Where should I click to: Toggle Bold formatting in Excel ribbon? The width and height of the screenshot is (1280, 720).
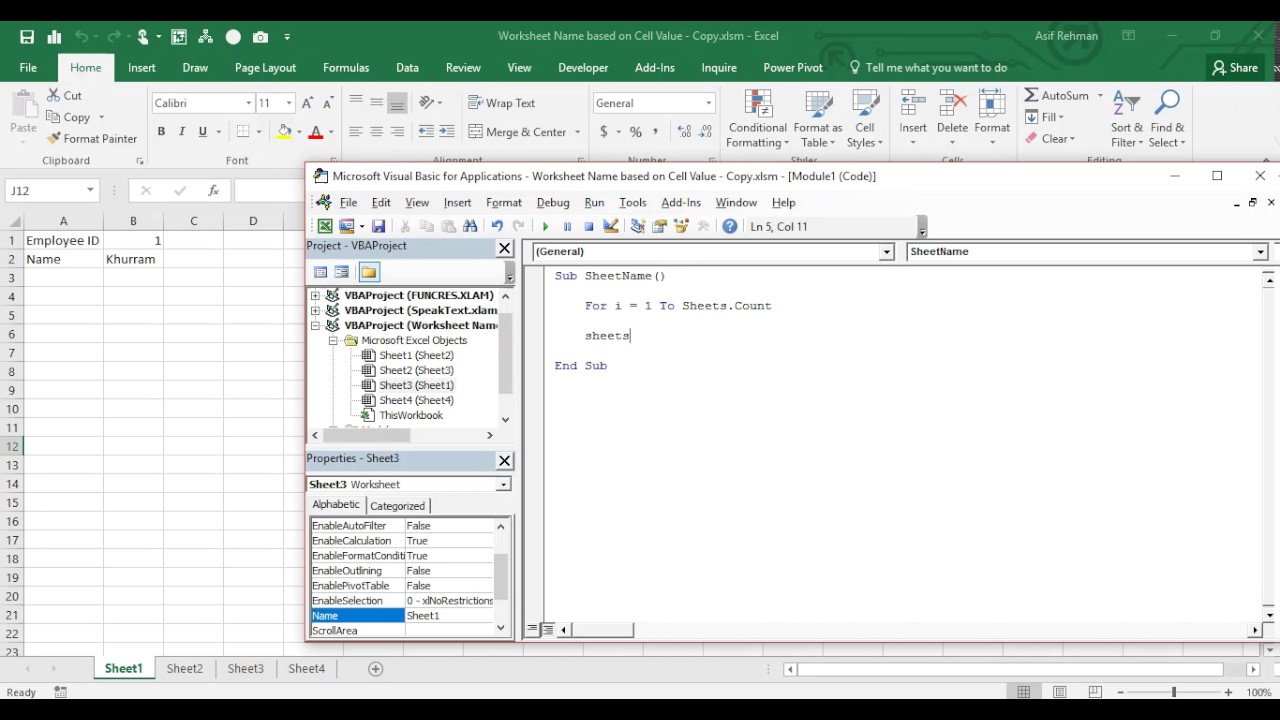pyautogui.click(x=161, y=132)
